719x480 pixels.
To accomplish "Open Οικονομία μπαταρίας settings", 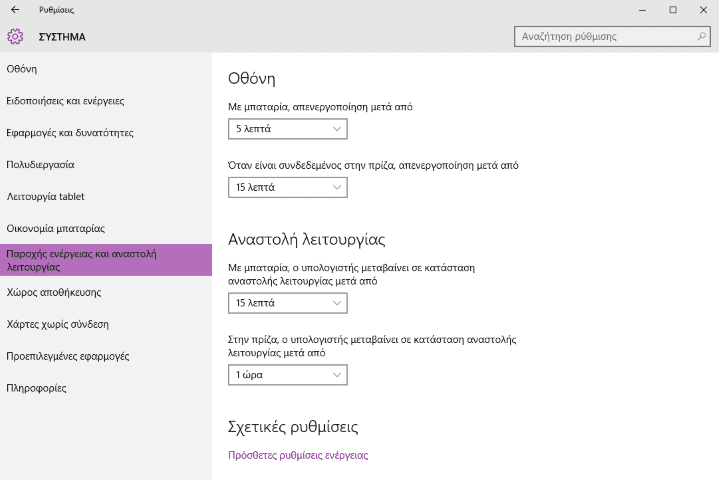I will (x=56, y=229).
